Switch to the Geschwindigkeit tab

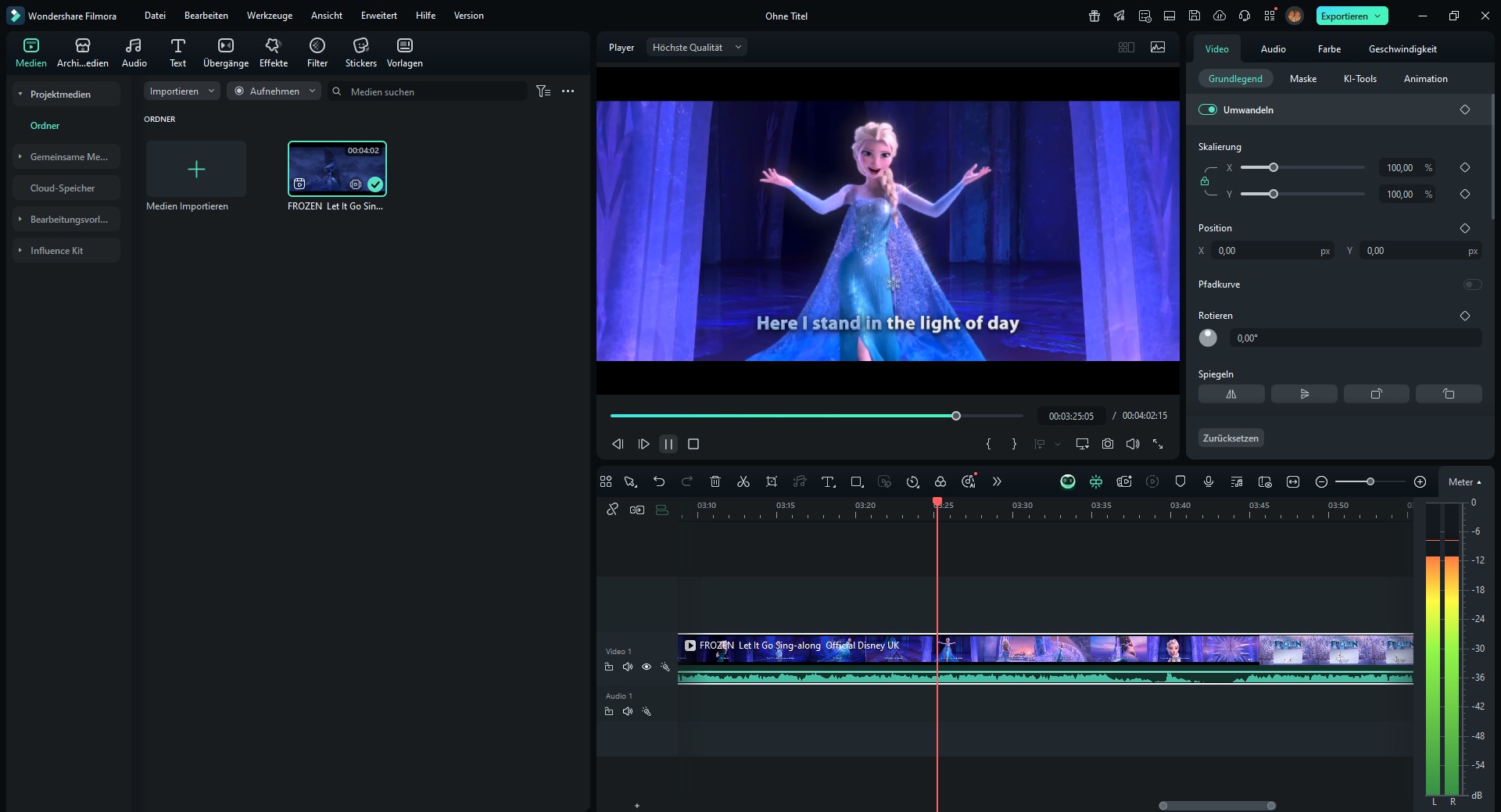click(1402, 48)
